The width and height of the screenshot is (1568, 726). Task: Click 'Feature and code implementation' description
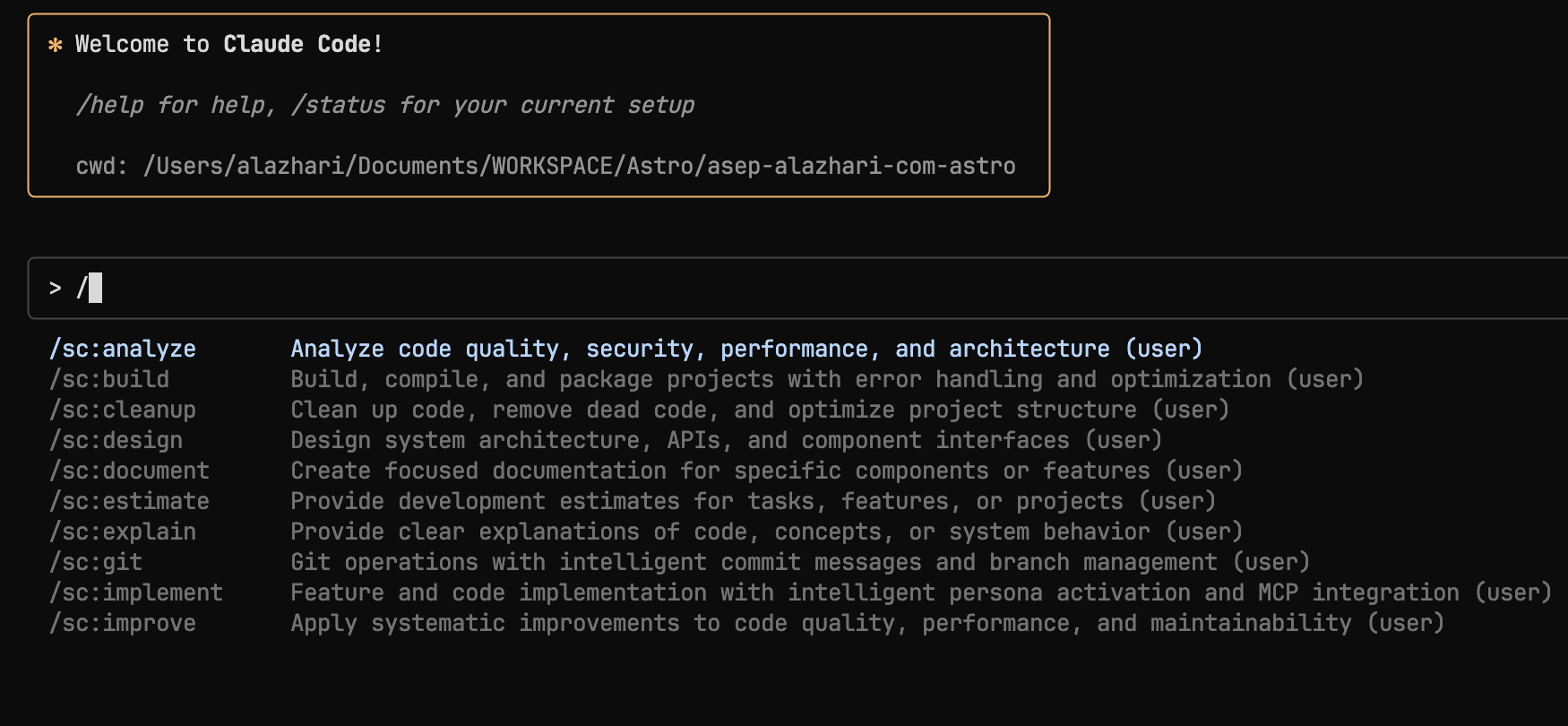[922, 592]
